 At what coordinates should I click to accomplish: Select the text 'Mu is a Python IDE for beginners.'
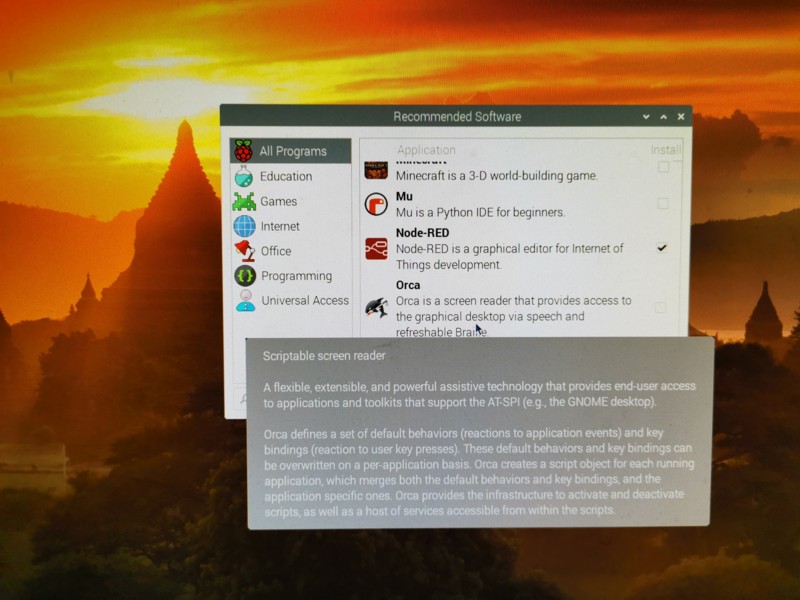(480, 212)
